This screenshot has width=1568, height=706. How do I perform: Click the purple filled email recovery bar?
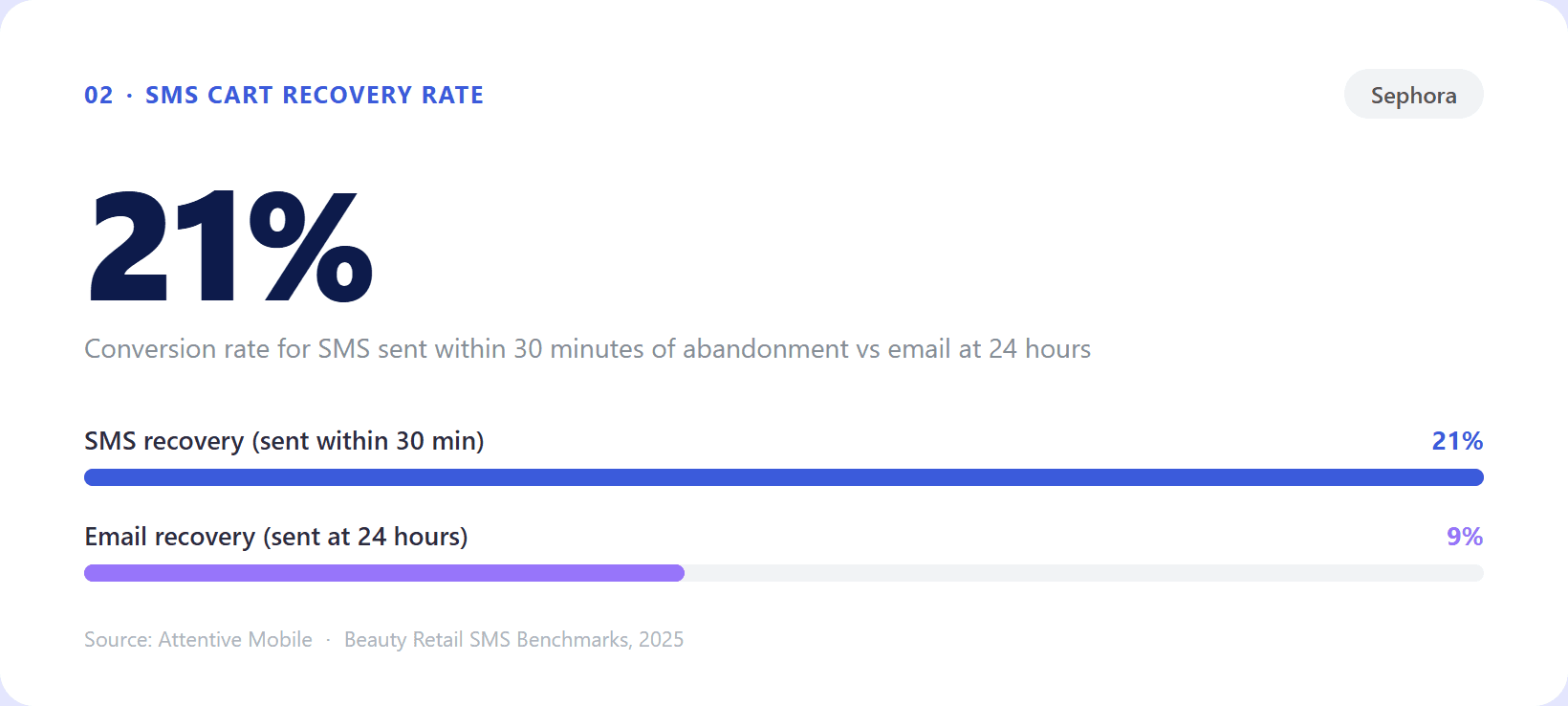(383, 573)
